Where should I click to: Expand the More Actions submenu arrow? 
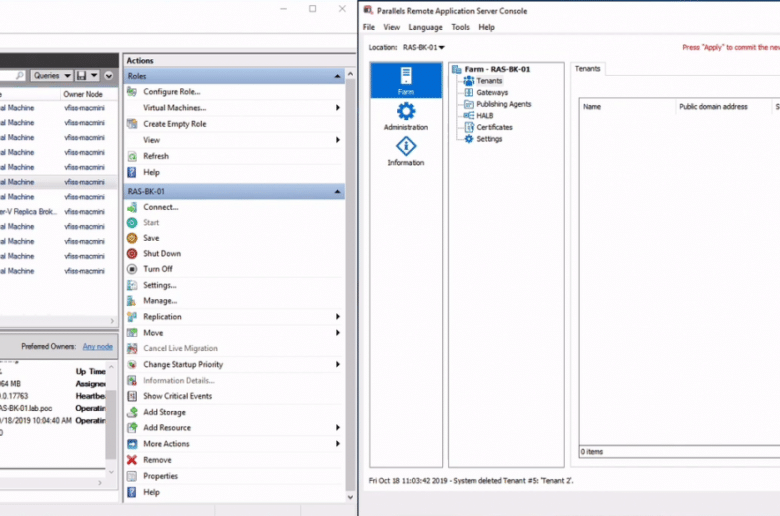pyautogui.click(x=338, y=444)
